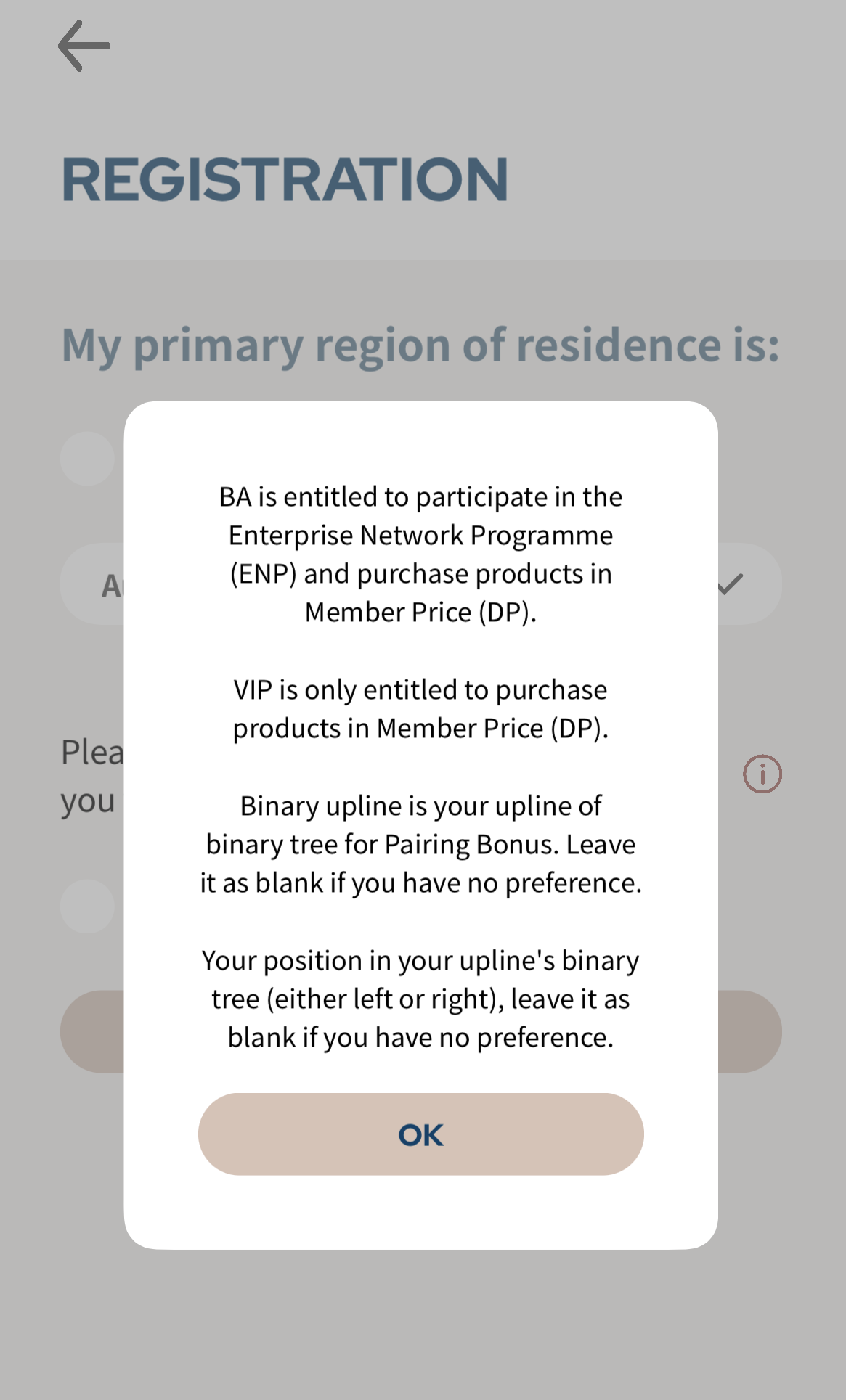
Task: Click the Binary upline Pairing Bonus paragraph
Action: point(420,844)
